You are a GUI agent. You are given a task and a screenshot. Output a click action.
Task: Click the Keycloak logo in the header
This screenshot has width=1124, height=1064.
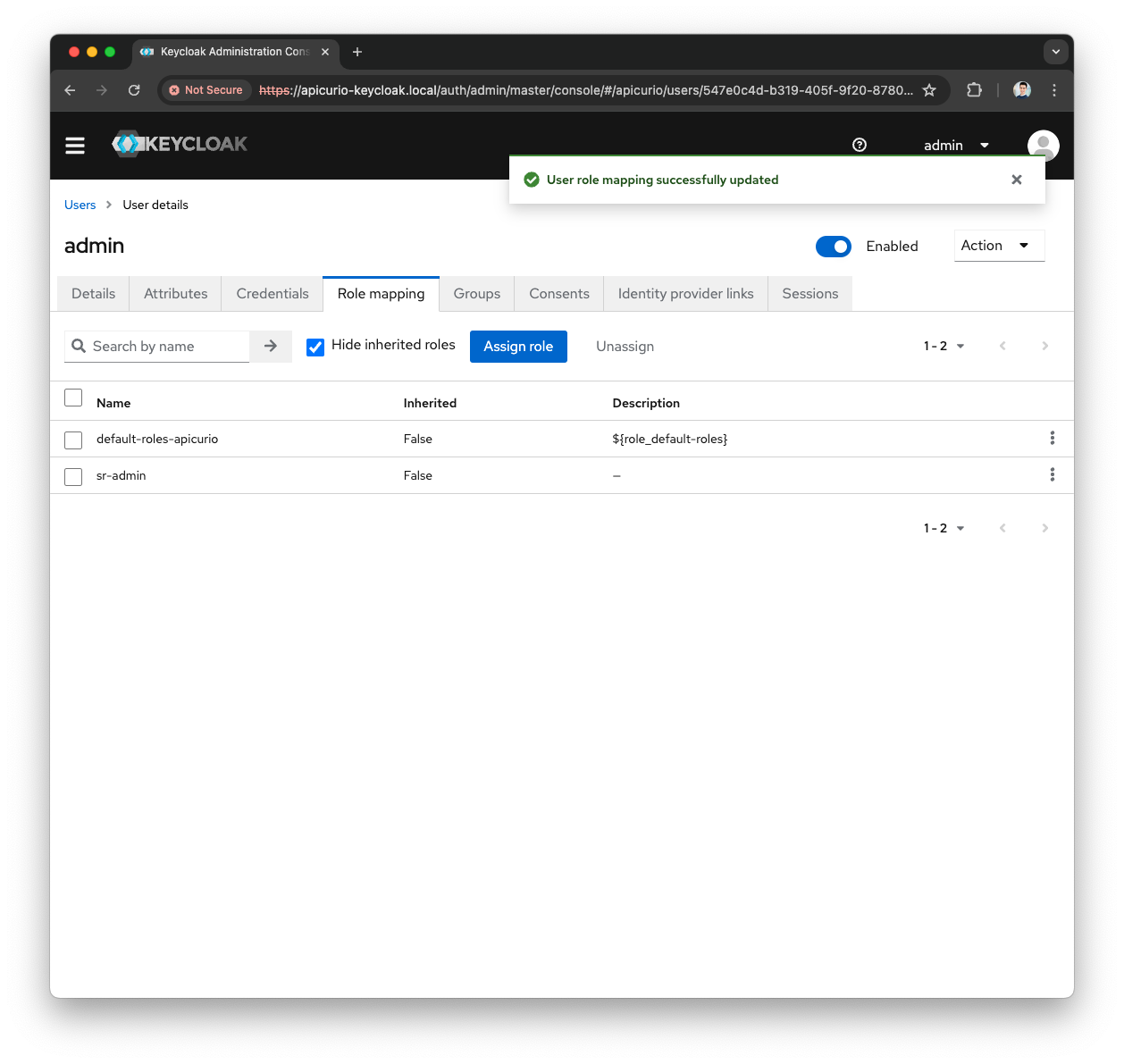(179, 144)
